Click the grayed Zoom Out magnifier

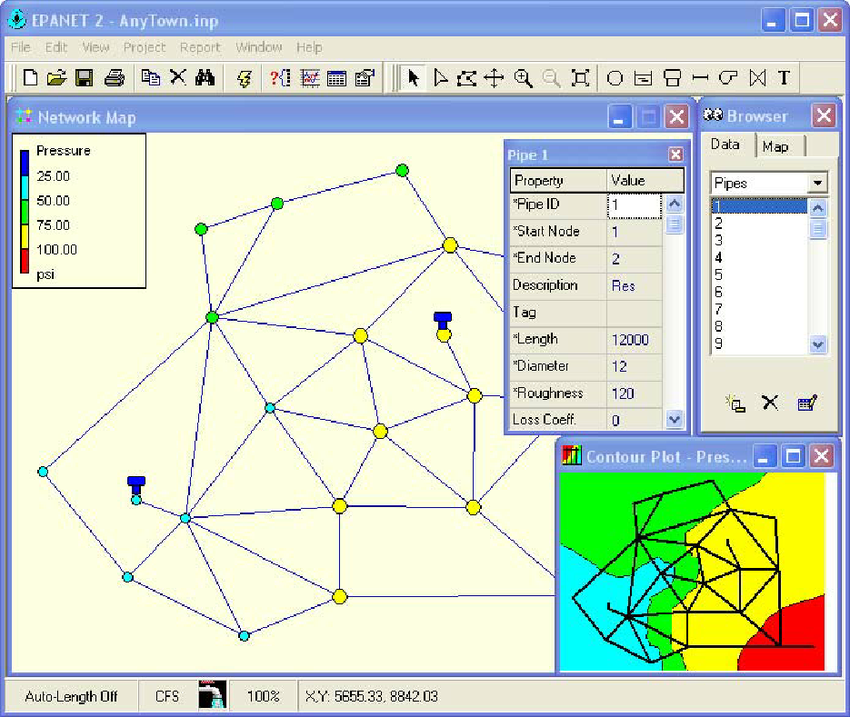(551, 78)
